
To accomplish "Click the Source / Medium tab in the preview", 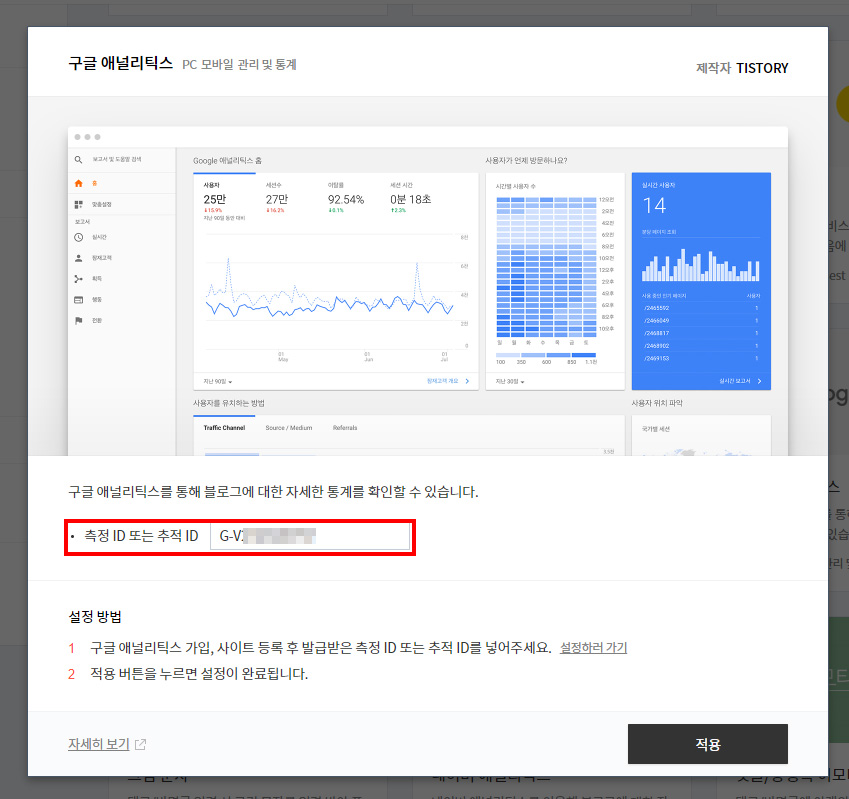I will point(289,428).
